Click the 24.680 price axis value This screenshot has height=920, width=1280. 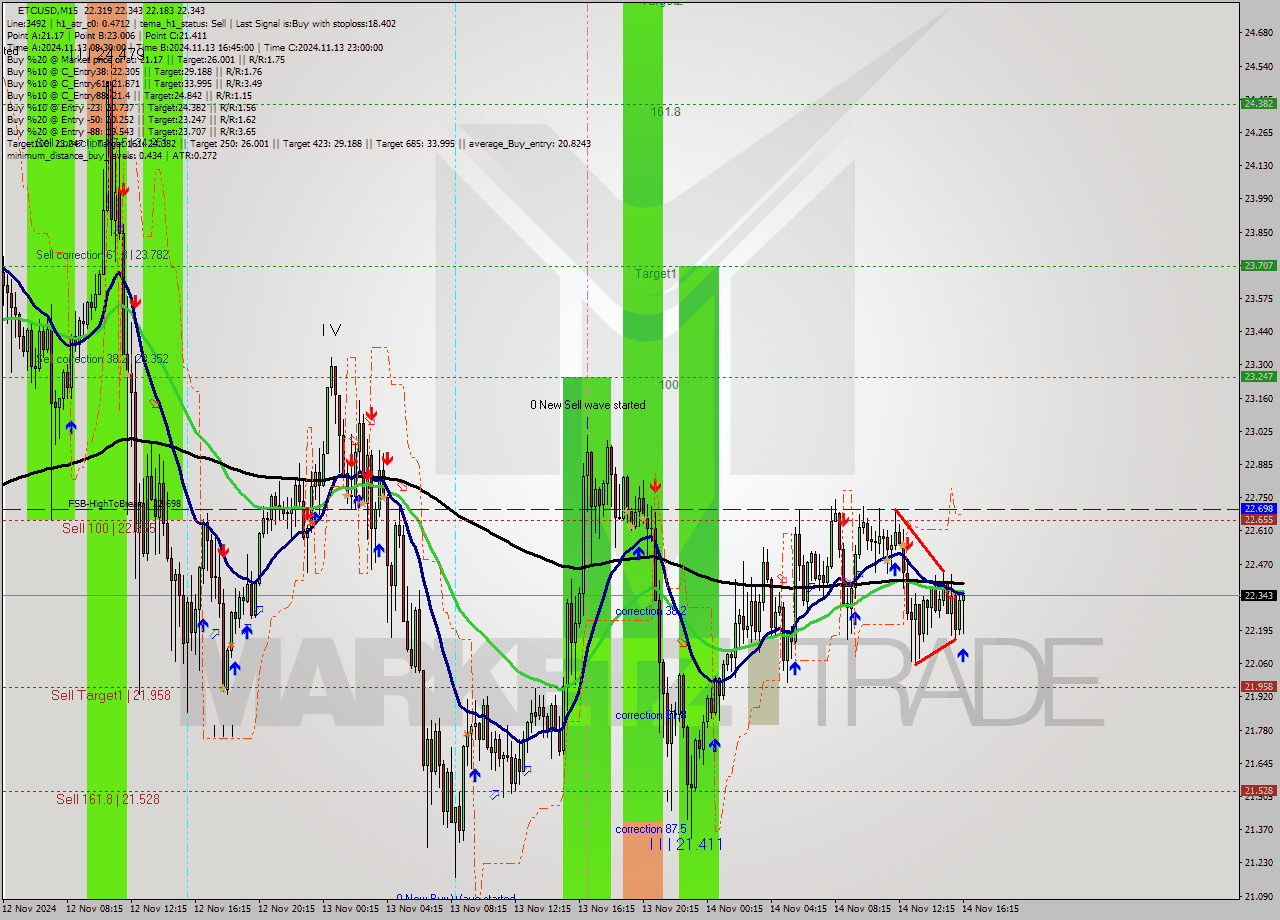(1258, 33)
